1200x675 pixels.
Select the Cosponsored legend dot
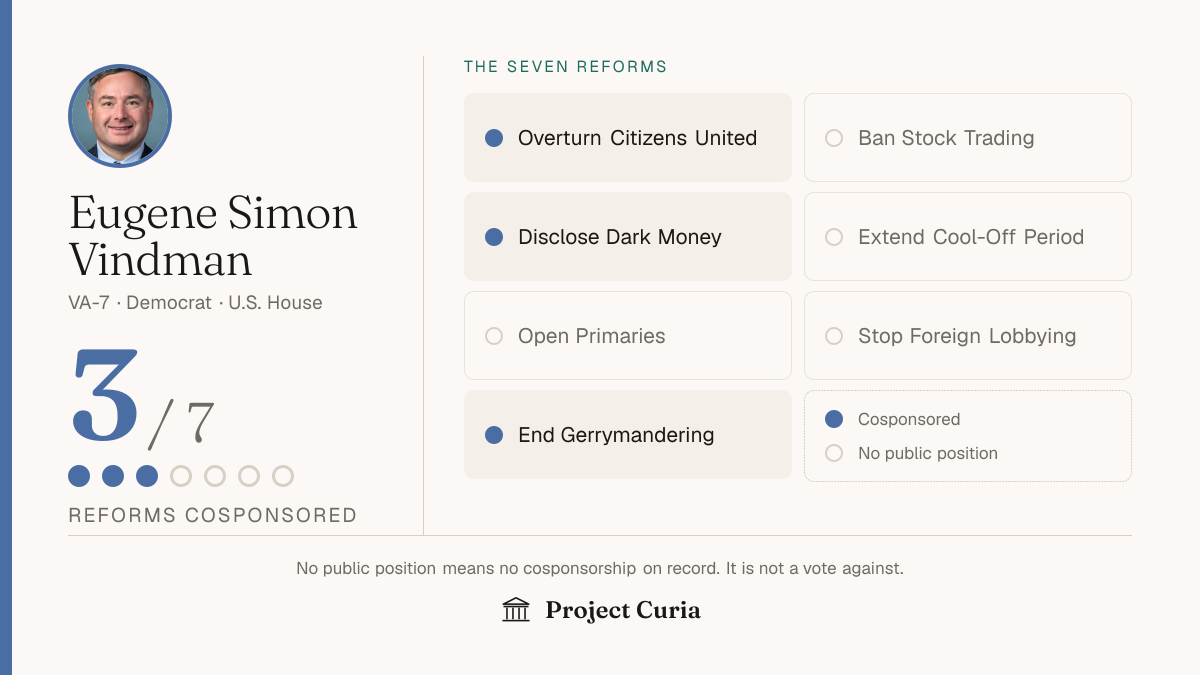click(834, 419)
